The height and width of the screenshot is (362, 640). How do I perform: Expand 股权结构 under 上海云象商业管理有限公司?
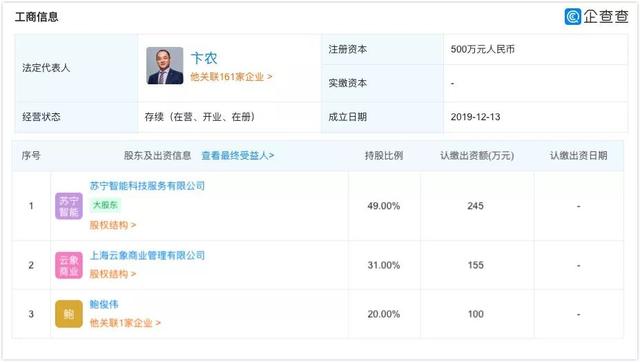(113, 274)
